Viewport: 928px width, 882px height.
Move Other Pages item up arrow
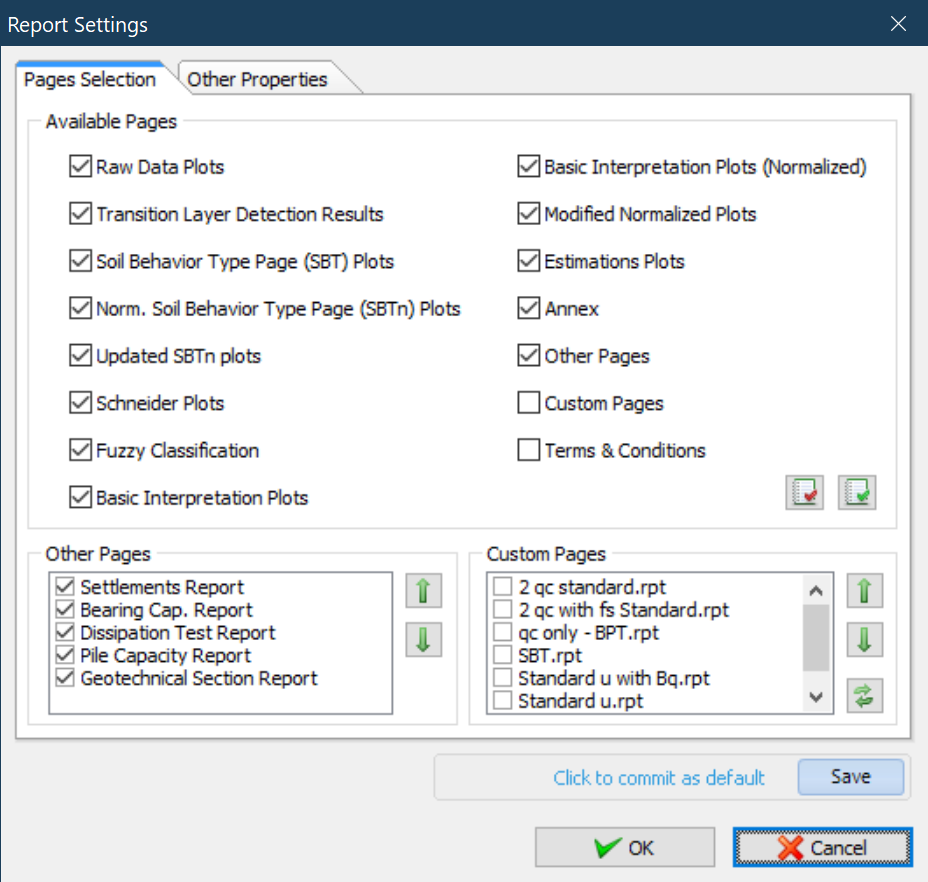(423, 591)
